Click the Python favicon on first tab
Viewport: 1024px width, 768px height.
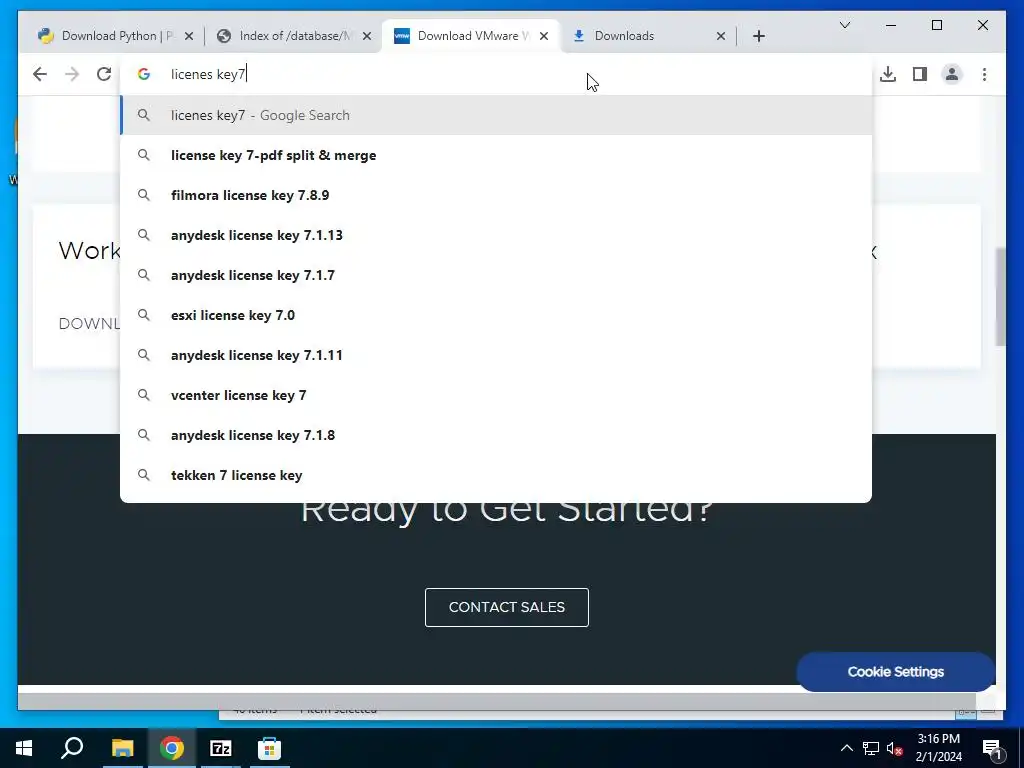pos(45,36)
